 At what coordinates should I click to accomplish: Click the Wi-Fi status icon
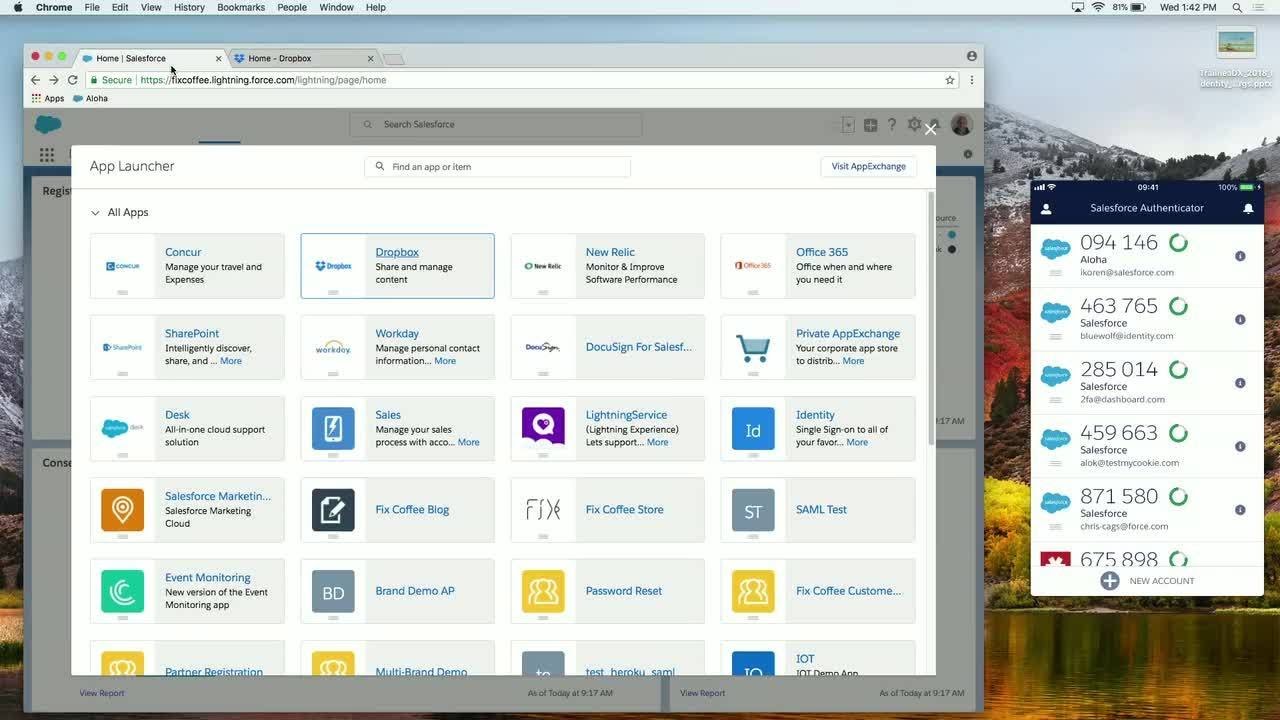click(x=1098, y=7)
